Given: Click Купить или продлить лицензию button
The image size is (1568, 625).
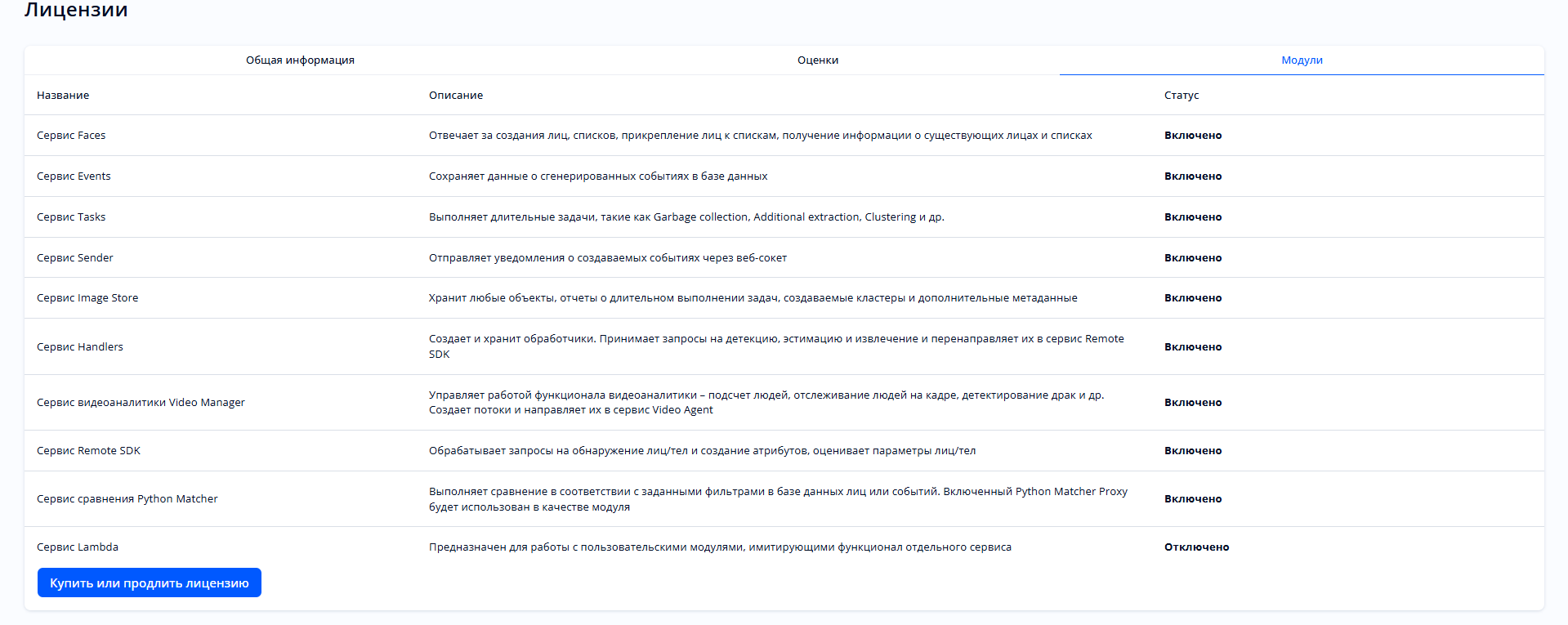Looking at the screenshot, I should [x=150, y=583].
